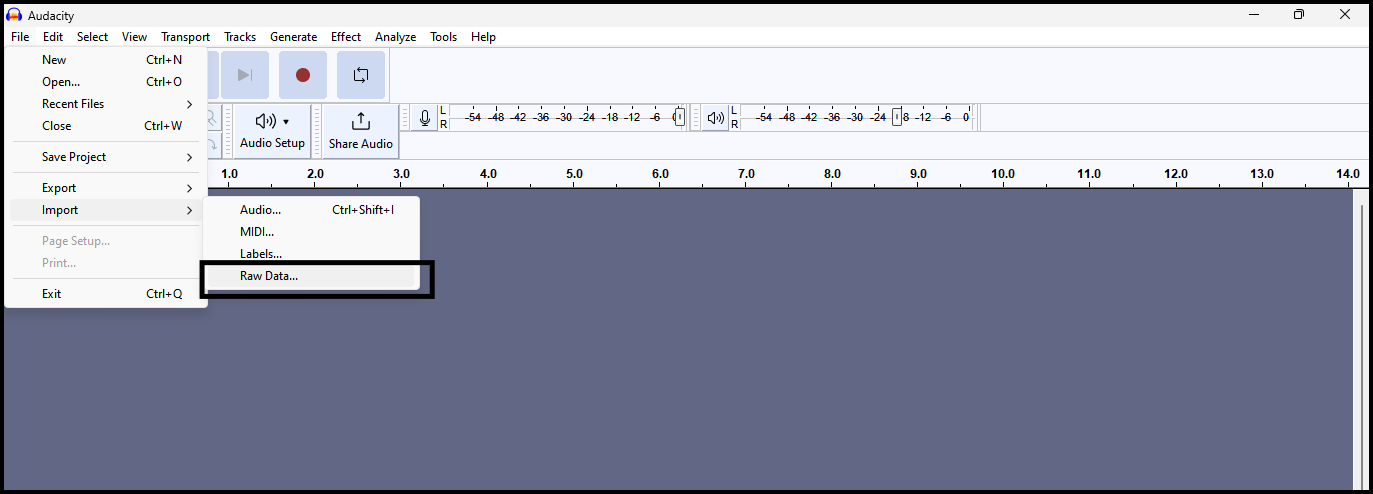Click the Record button
This screenshot has width=1373, height=494.
click(x=302, y=75)
